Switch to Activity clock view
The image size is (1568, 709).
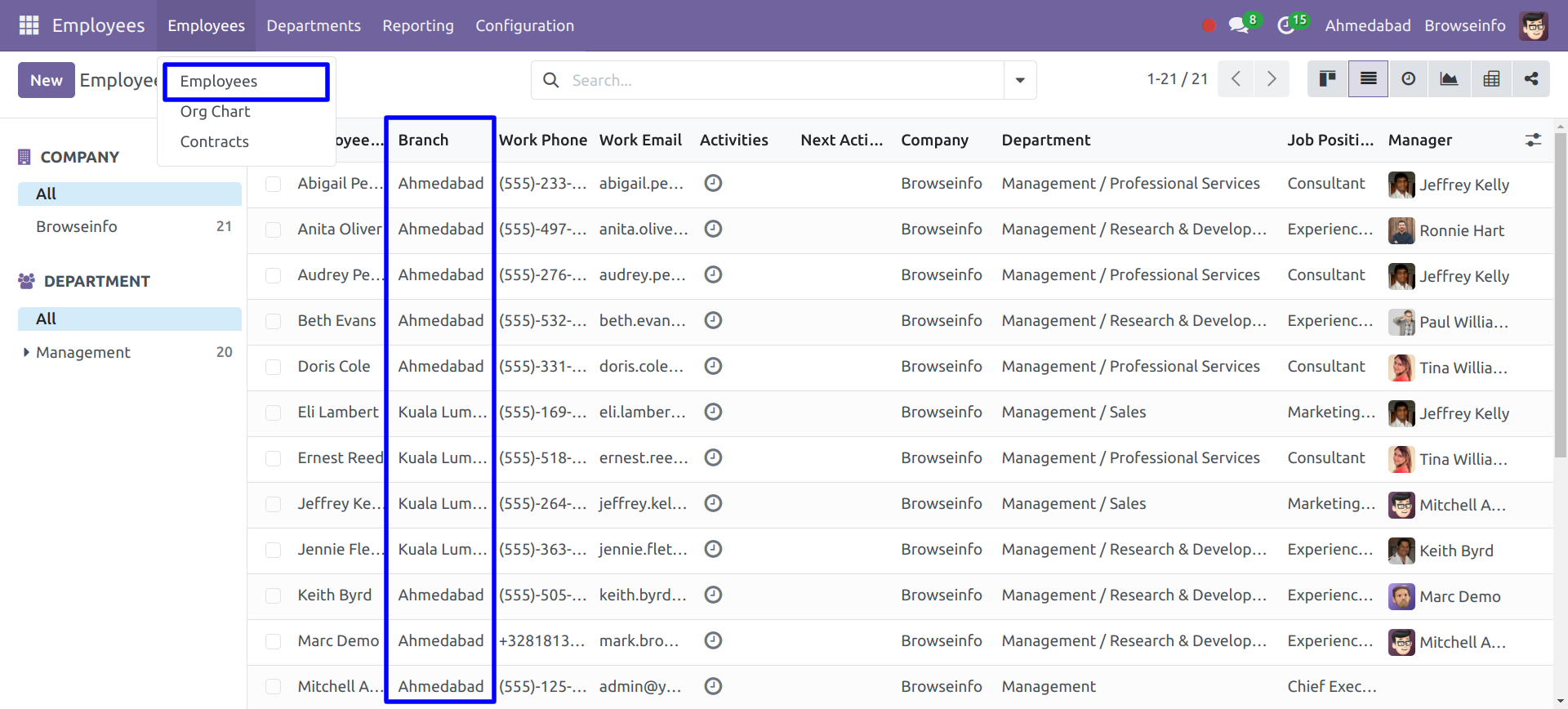1409,79
